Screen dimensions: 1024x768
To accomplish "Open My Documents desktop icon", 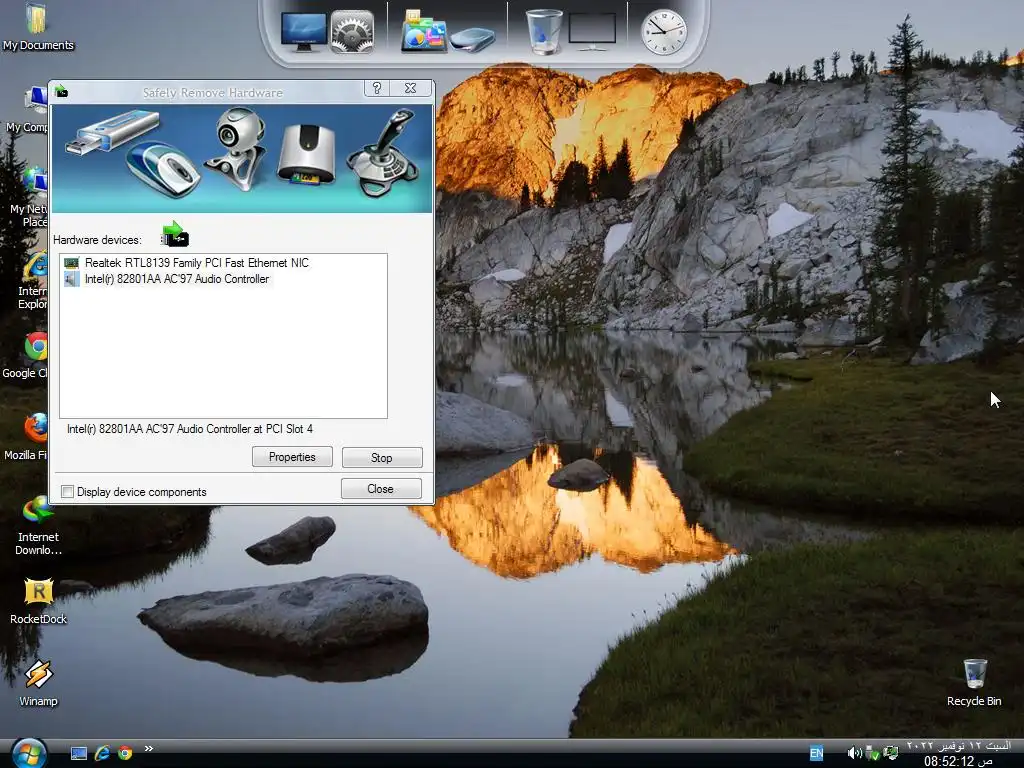I will (38, 27).
